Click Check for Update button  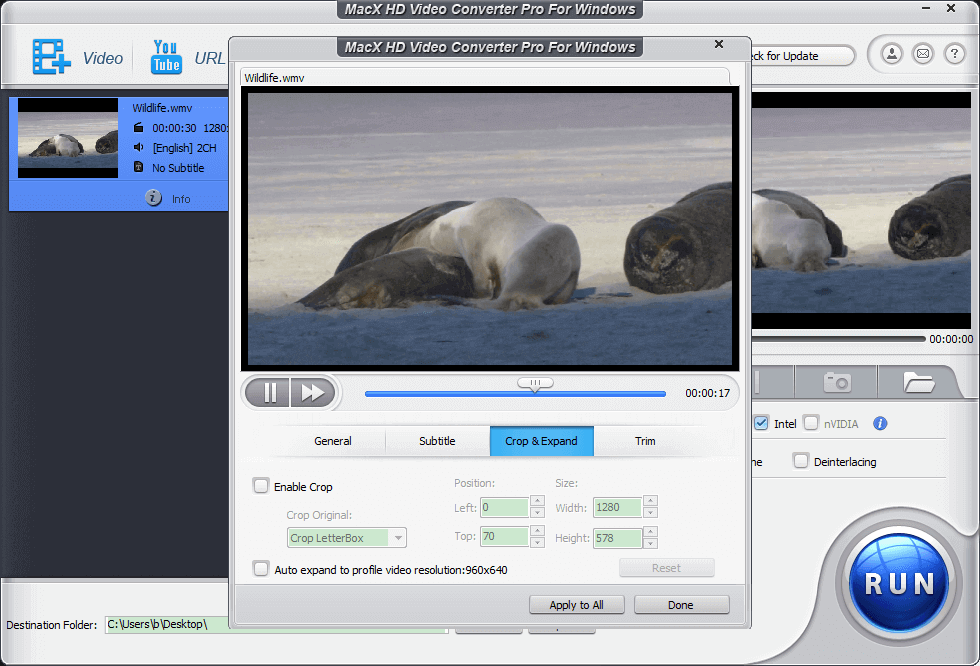point(802,56)
